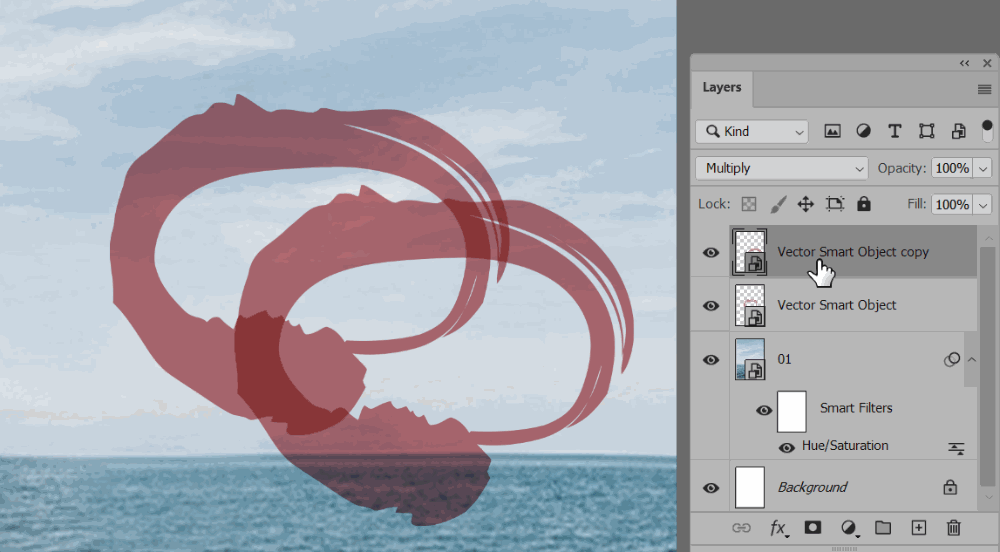The height and width of the screenshot is (552, 1000).
Task: Open Hue/Saturation filter blending options icon
Action: tap(956, 448)
